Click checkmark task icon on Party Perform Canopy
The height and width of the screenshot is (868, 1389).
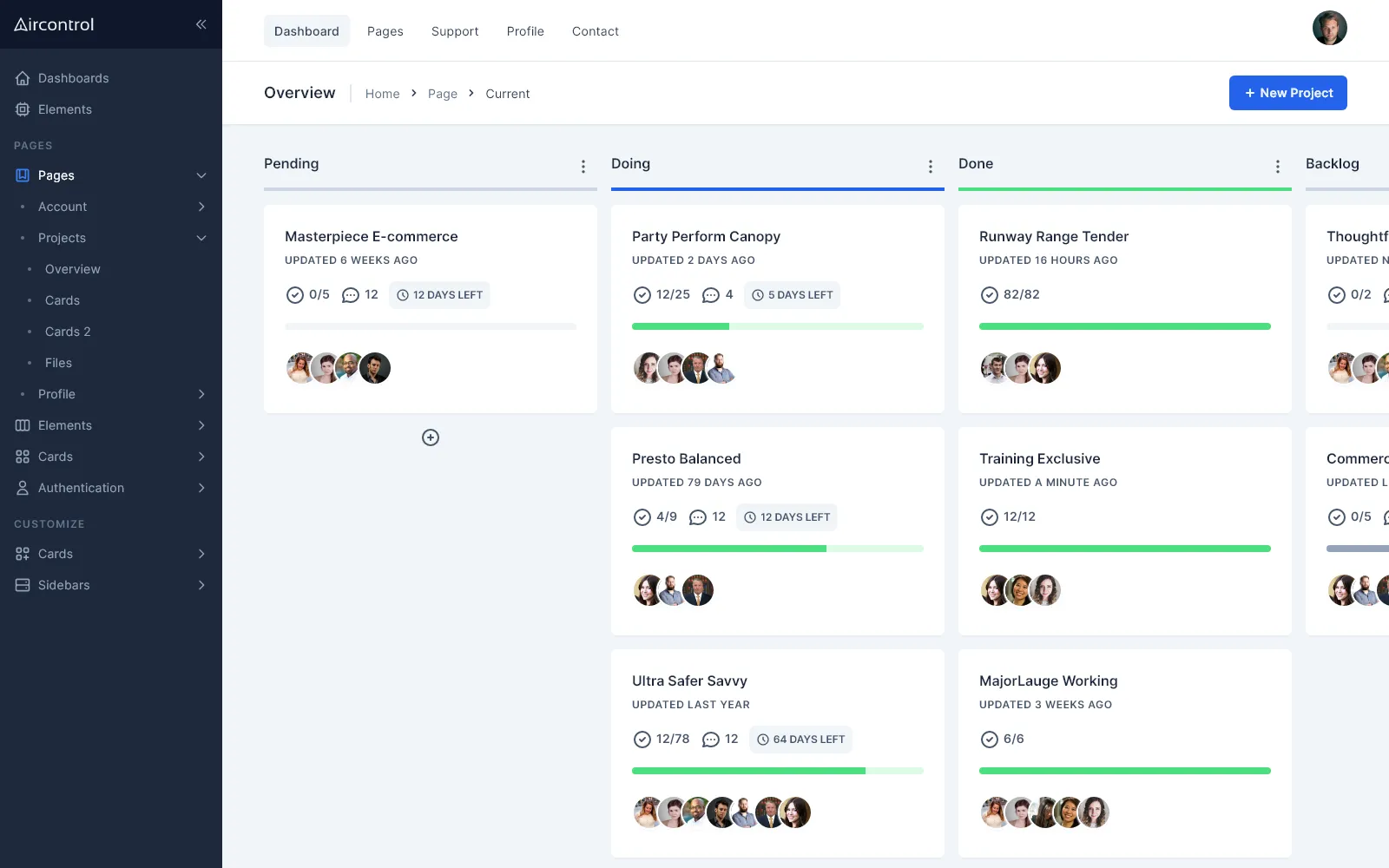[x=642, y=295]
